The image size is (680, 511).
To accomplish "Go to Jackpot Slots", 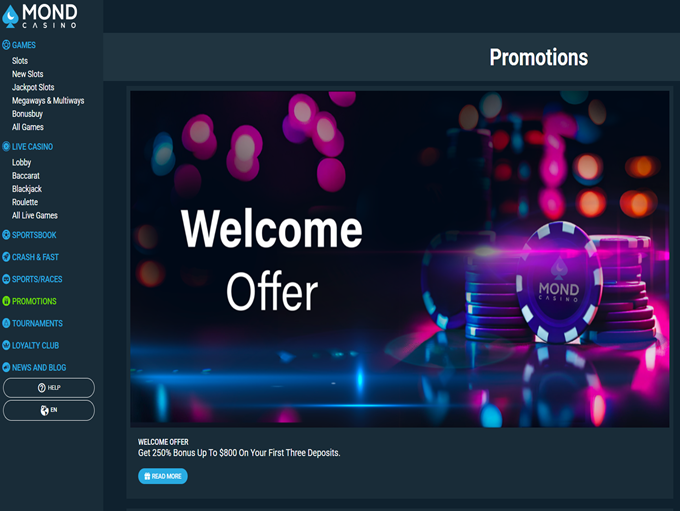I will [33, 87].
